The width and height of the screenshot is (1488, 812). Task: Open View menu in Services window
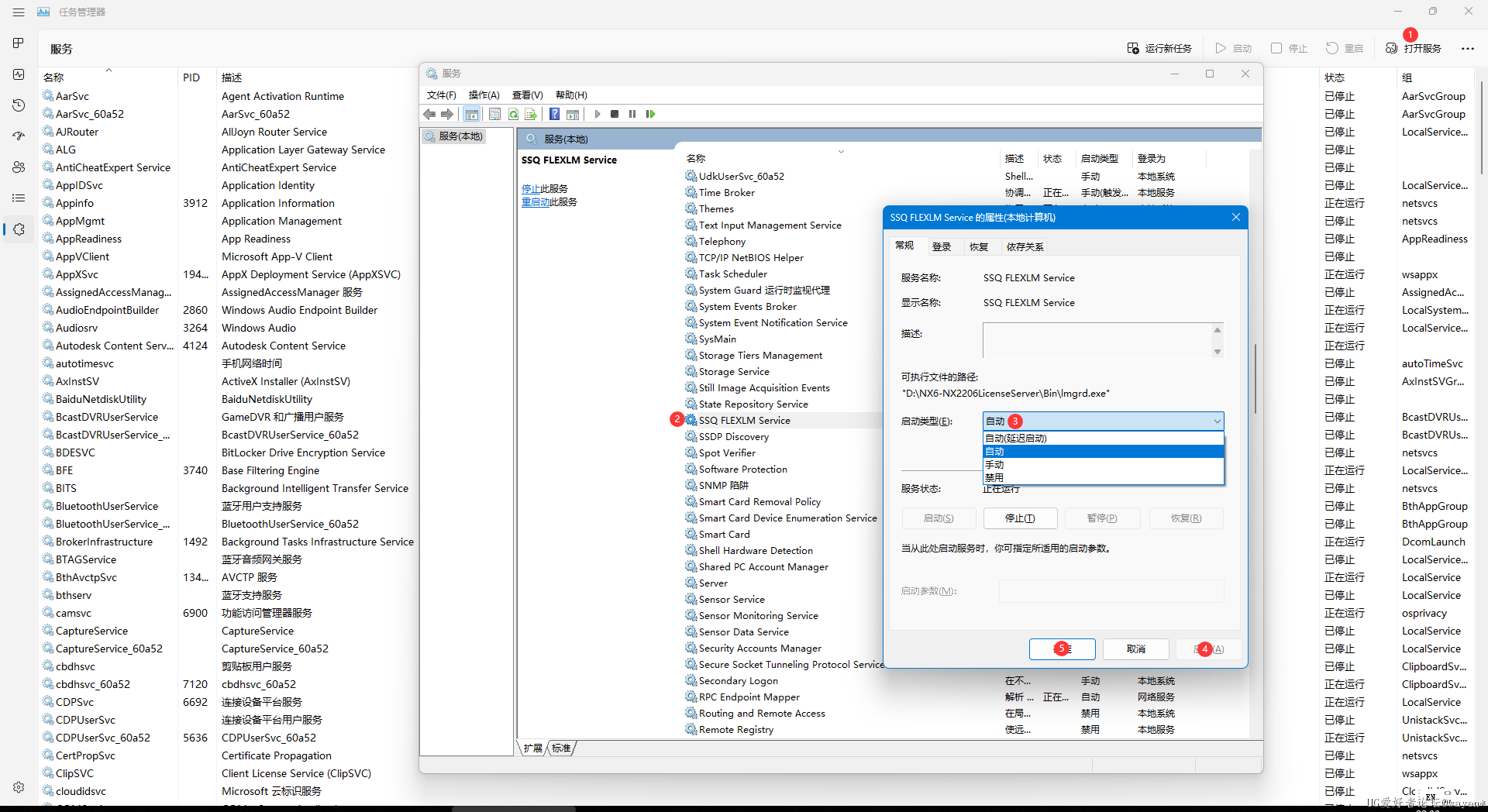pyautogui.click(x=528, y=95)
